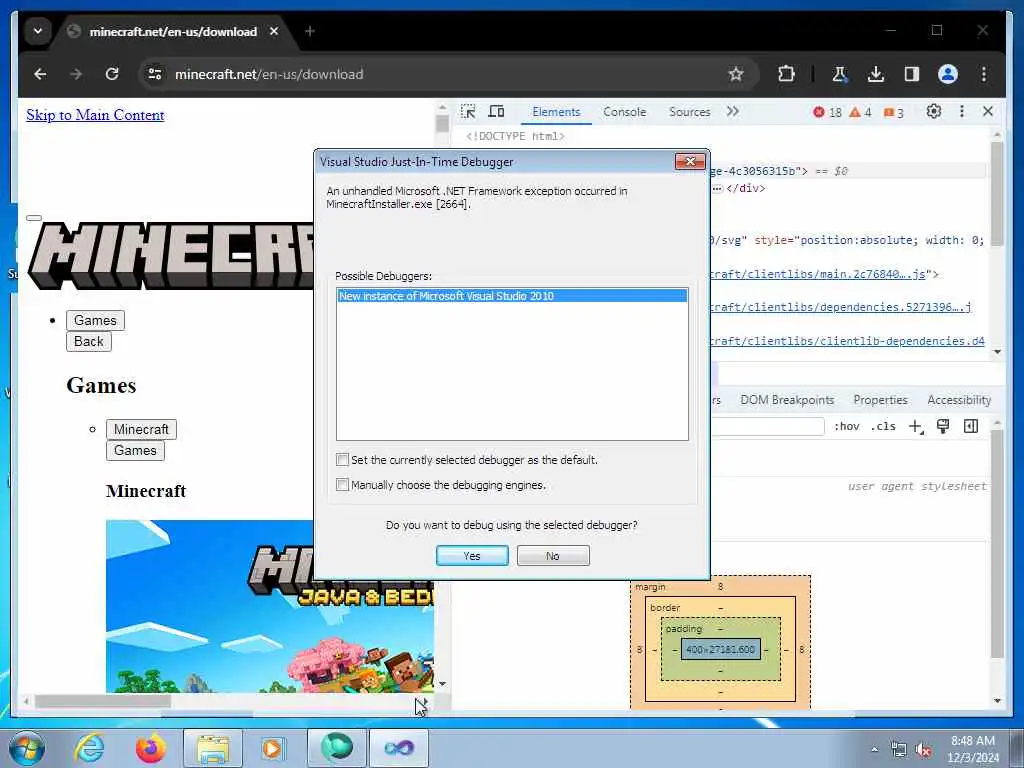The width and height of the screenshot is (1024, 768).
Task: Open Windows Media Player on taskbar
Action: coord(273,748)
